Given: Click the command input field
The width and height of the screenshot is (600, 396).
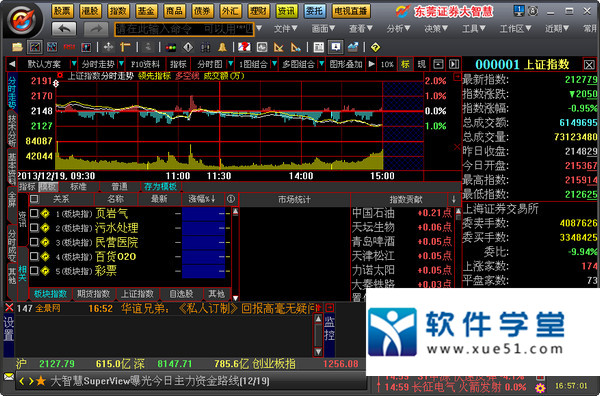Looking at the screenshot, I should [184, 29].
